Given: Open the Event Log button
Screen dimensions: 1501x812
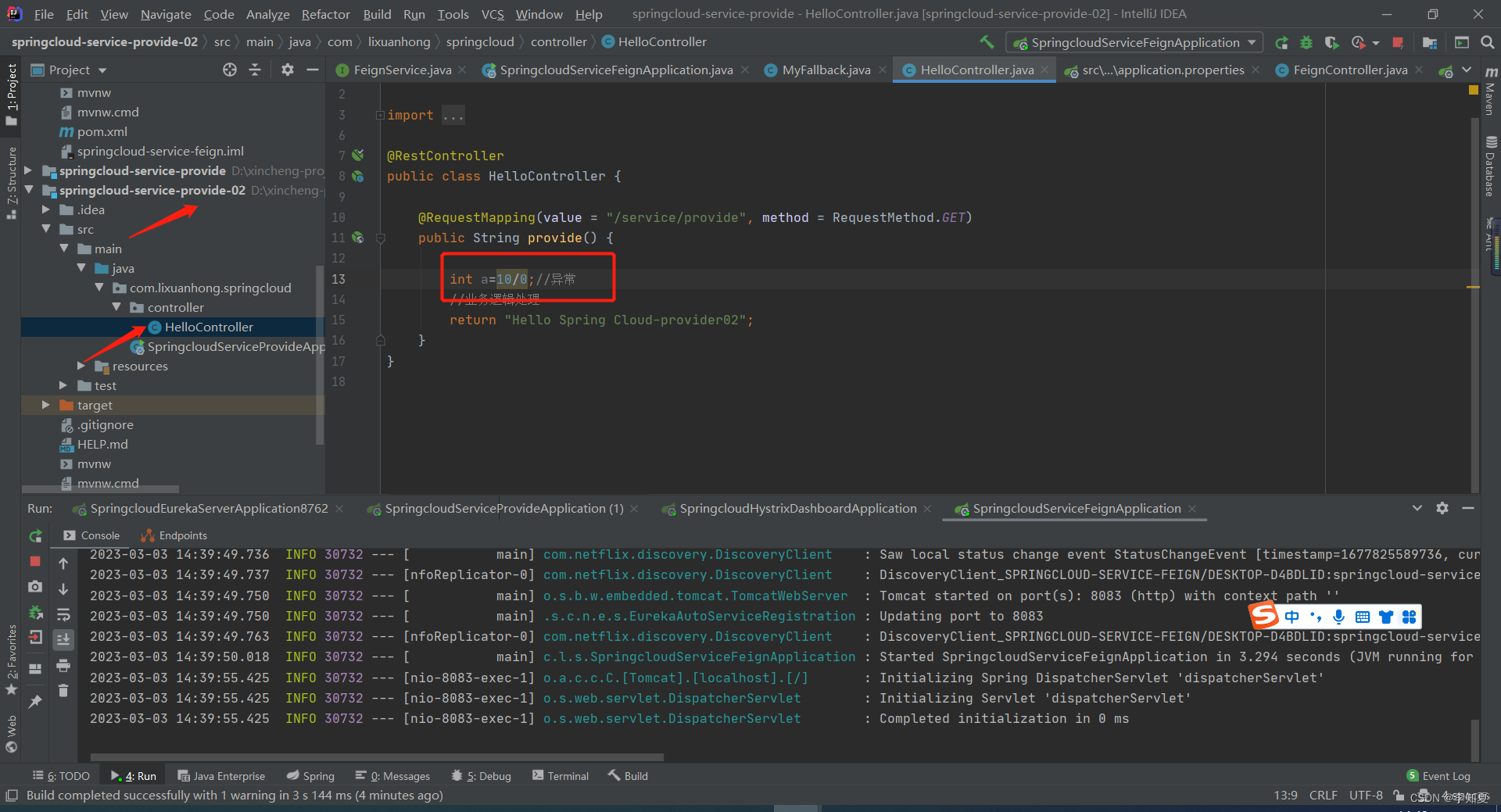Looking at the screenshot, I should click(1438, 776).
